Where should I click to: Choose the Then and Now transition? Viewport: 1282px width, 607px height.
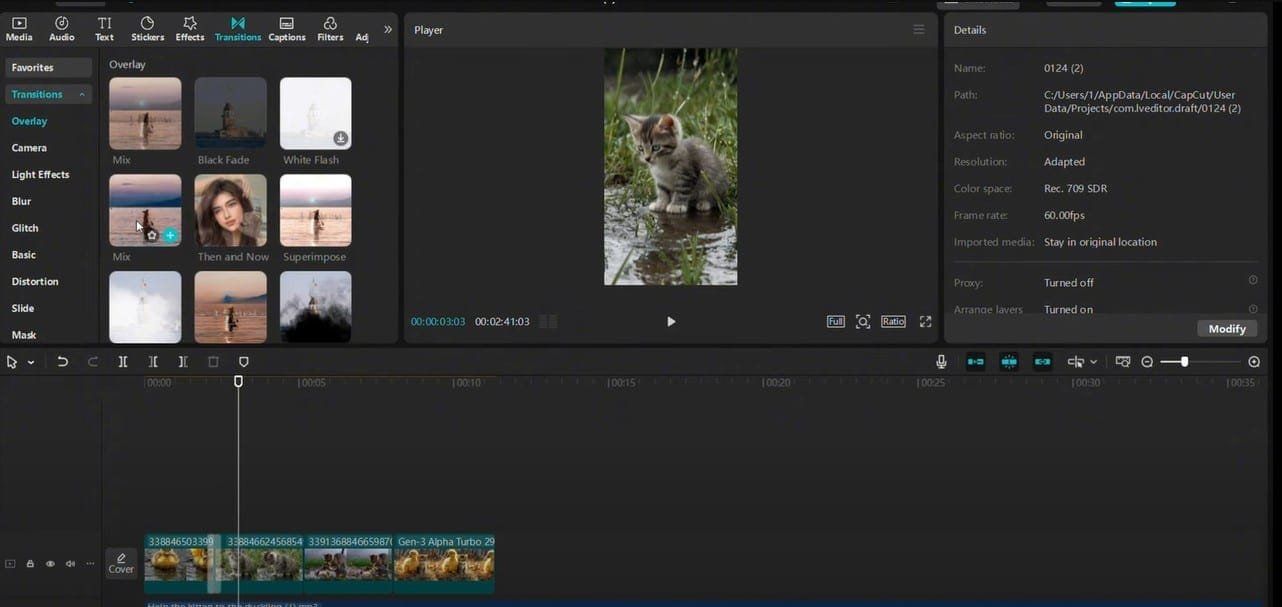click(230, 210)
